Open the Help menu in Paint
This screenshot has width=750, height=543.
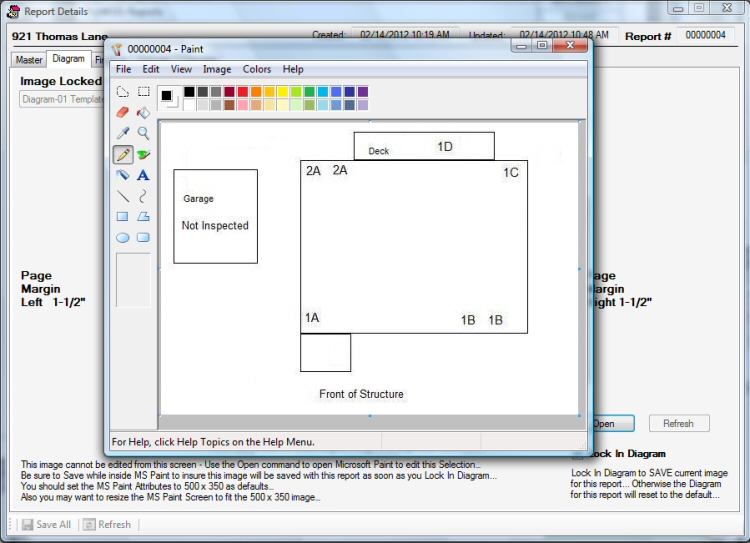[x=293, y=69]
